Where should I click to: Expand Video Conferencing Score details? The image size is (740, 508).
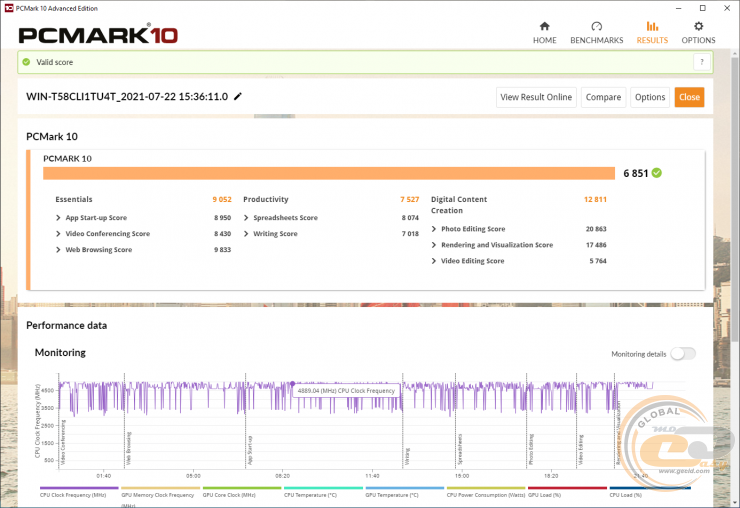coord(58,234)
